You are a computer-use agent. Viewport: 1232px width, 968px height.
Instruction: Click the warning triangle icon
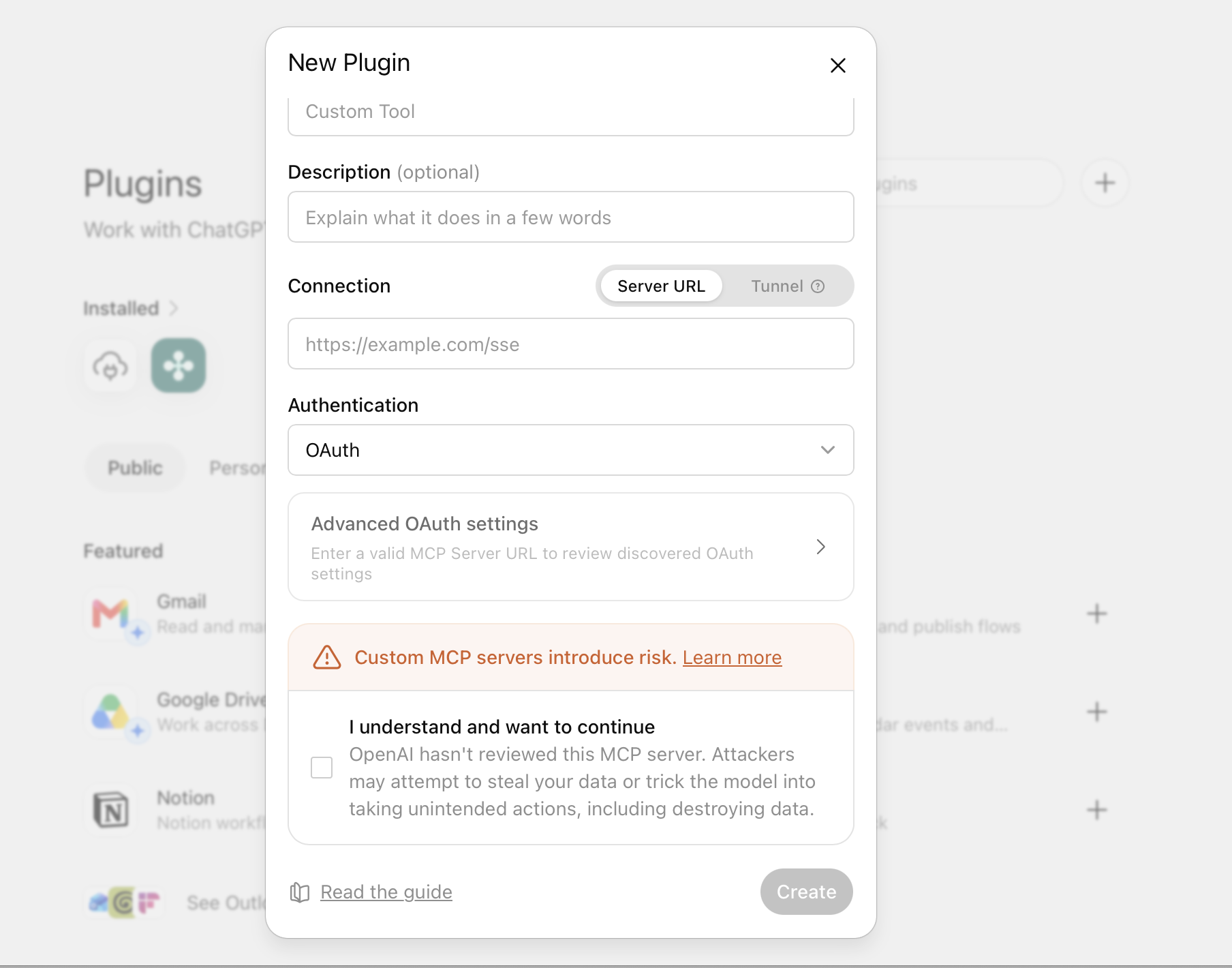pyautogui.click(x=326, y=657)
